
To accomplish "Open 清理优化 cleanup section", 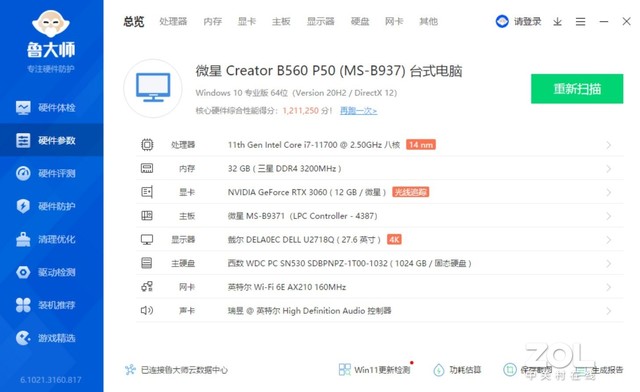I will point(51,239).
